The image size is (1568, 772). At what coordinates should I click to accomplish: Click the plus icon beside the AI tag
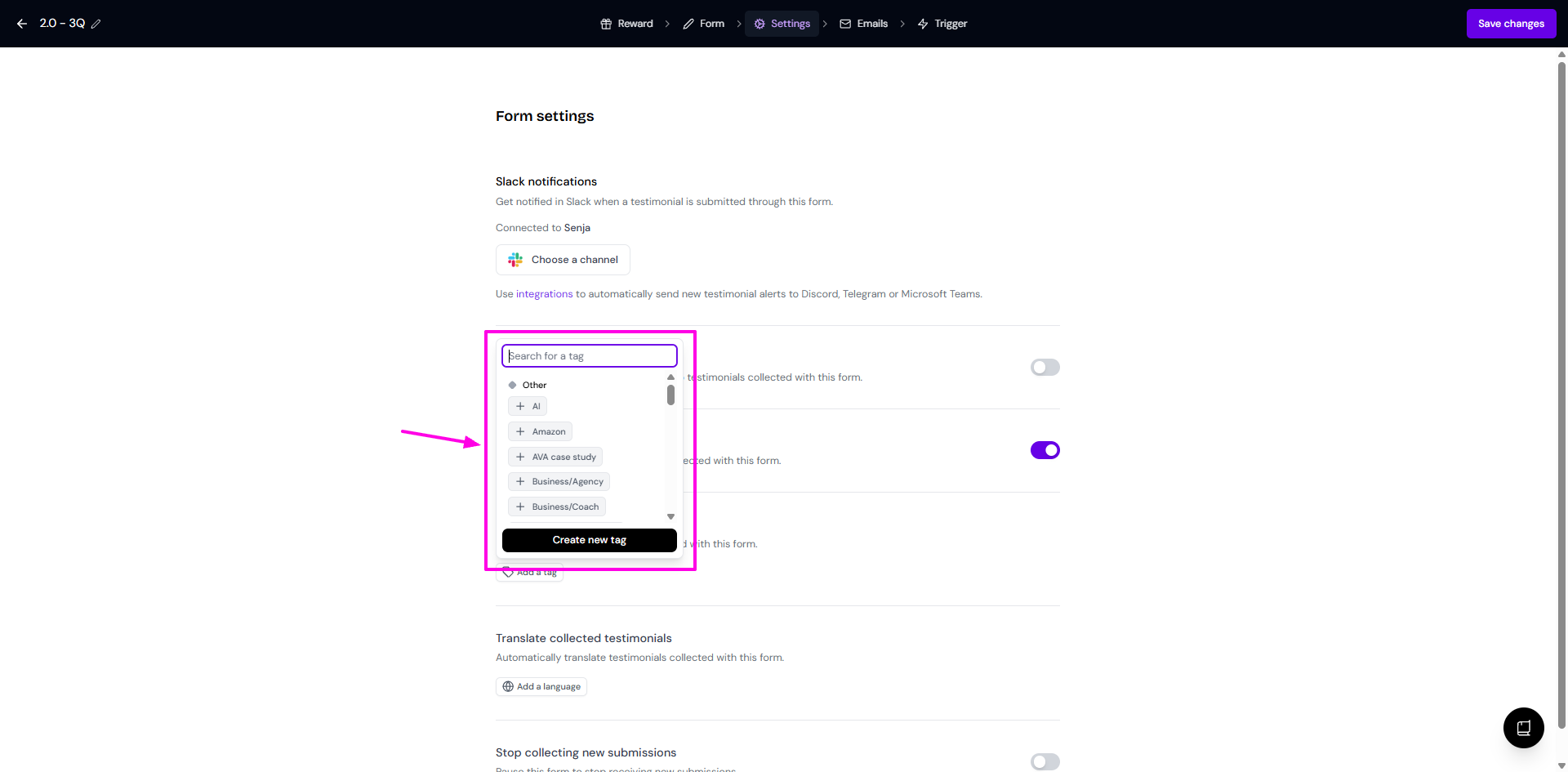click(520, 406)
